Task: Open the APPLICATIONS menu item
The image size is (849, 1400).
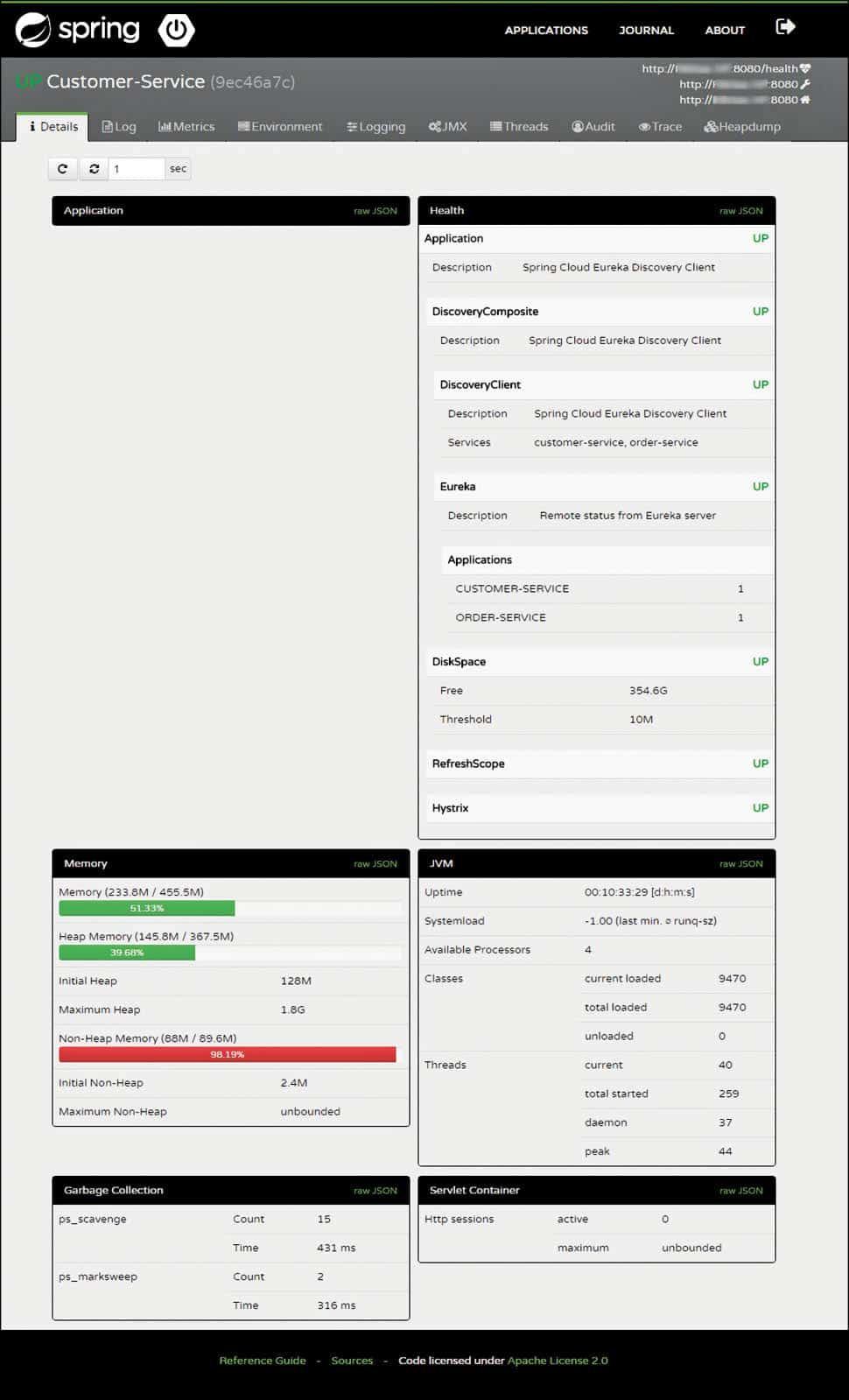Action: pos(546,30)
